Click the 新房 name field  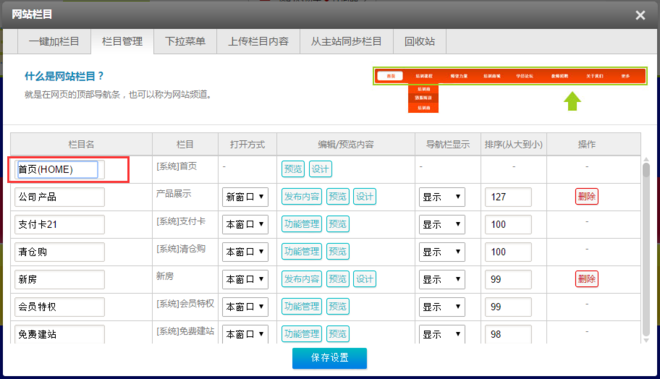pyautogui.click(x=59, y=279)
